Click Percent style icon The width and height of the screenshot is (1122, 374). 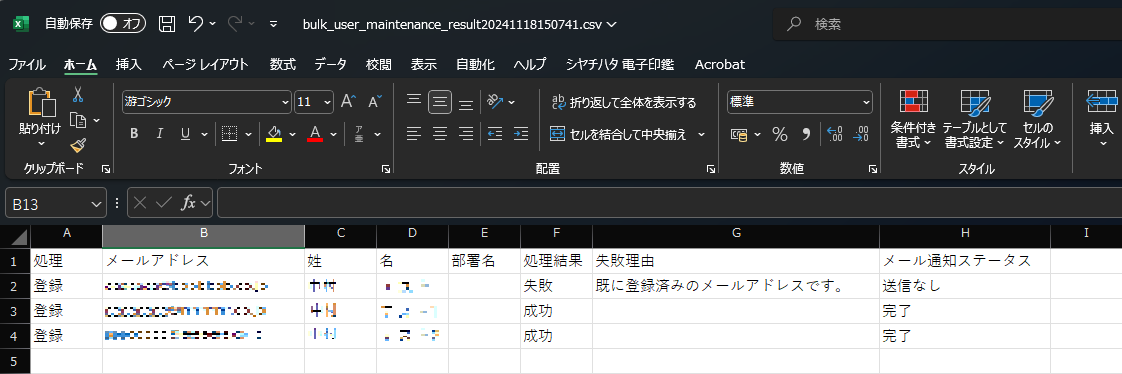pyautogui.click(x=780, y=134)
